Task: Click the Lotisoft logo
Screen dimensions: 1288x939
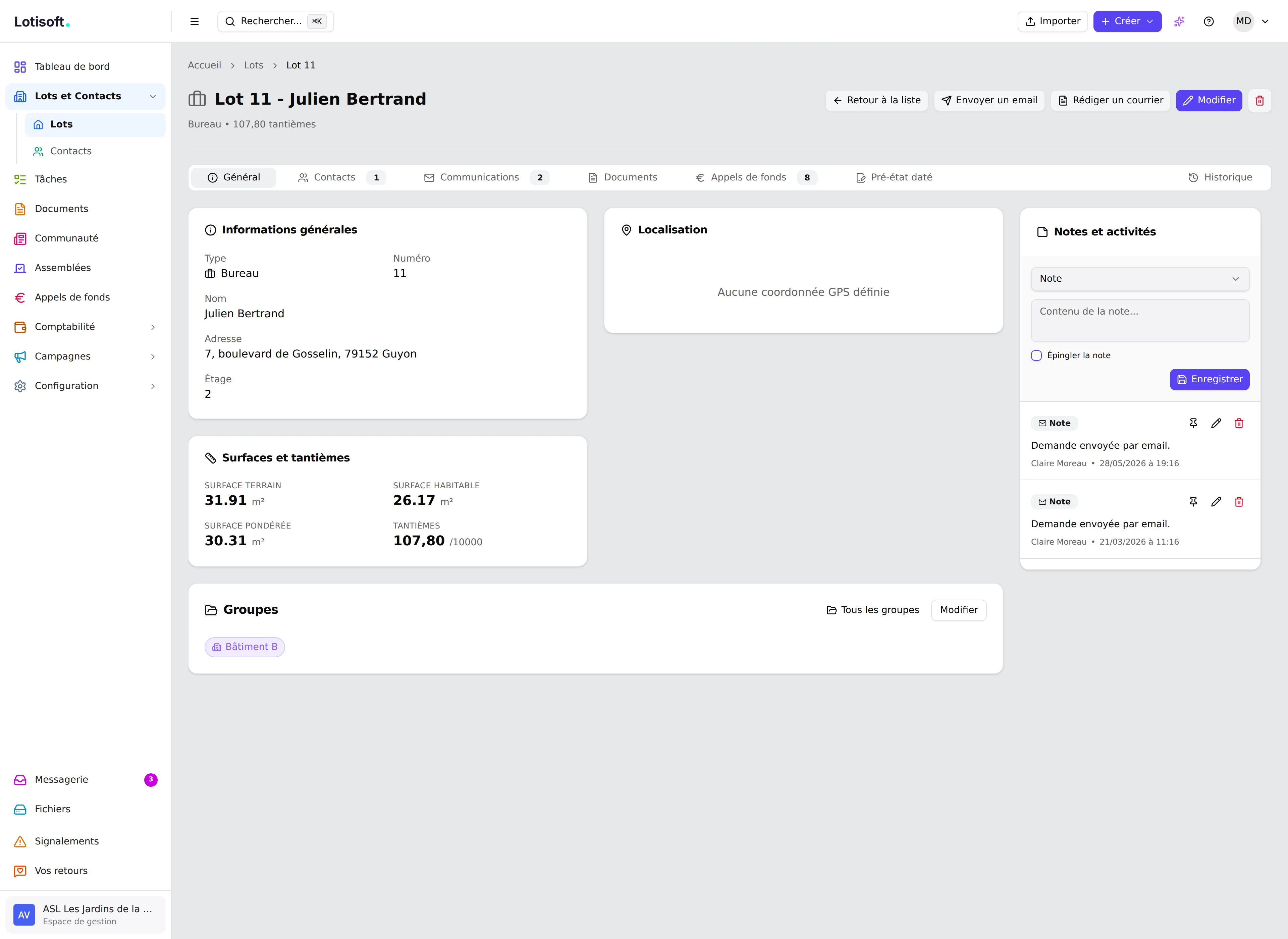Action: tap(42, 22)
